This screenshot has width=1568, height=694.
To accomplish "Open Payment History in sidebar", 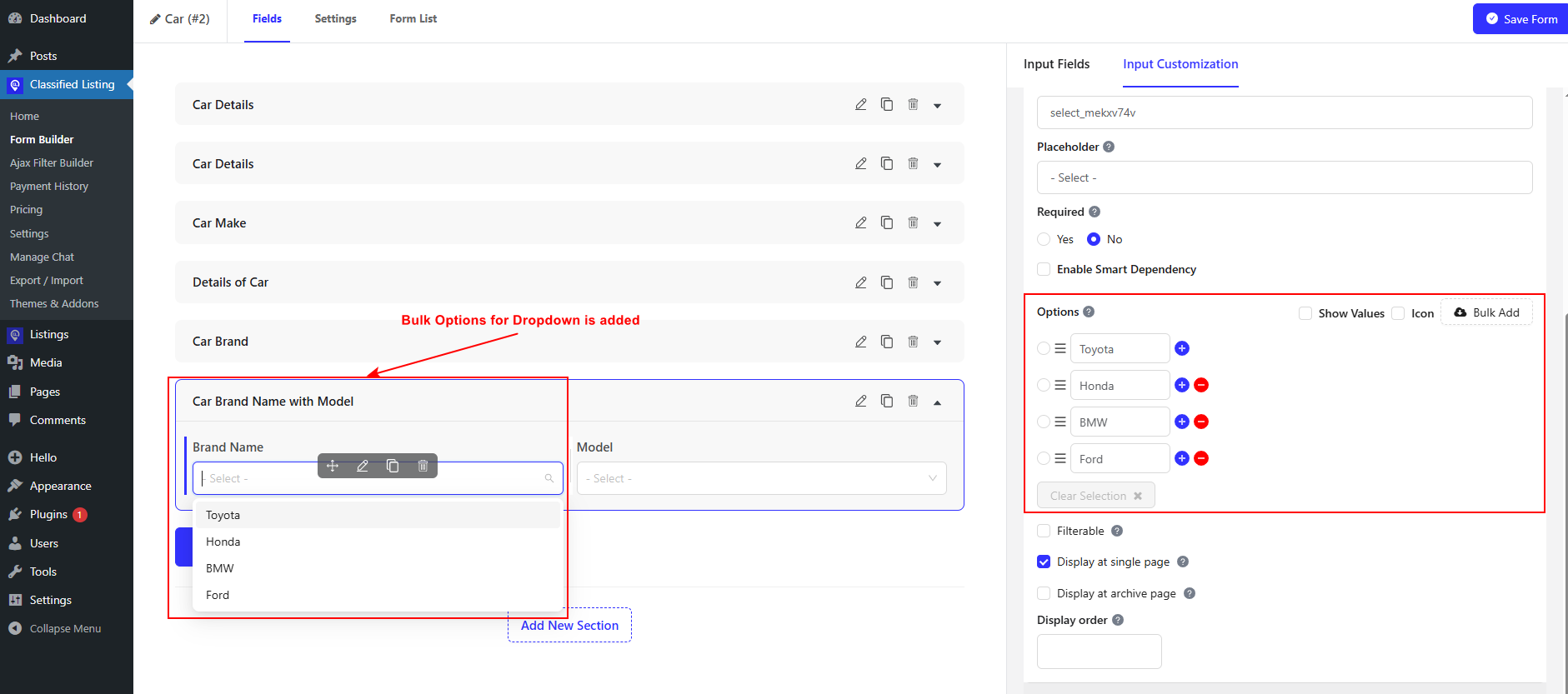I will [49, 186].
